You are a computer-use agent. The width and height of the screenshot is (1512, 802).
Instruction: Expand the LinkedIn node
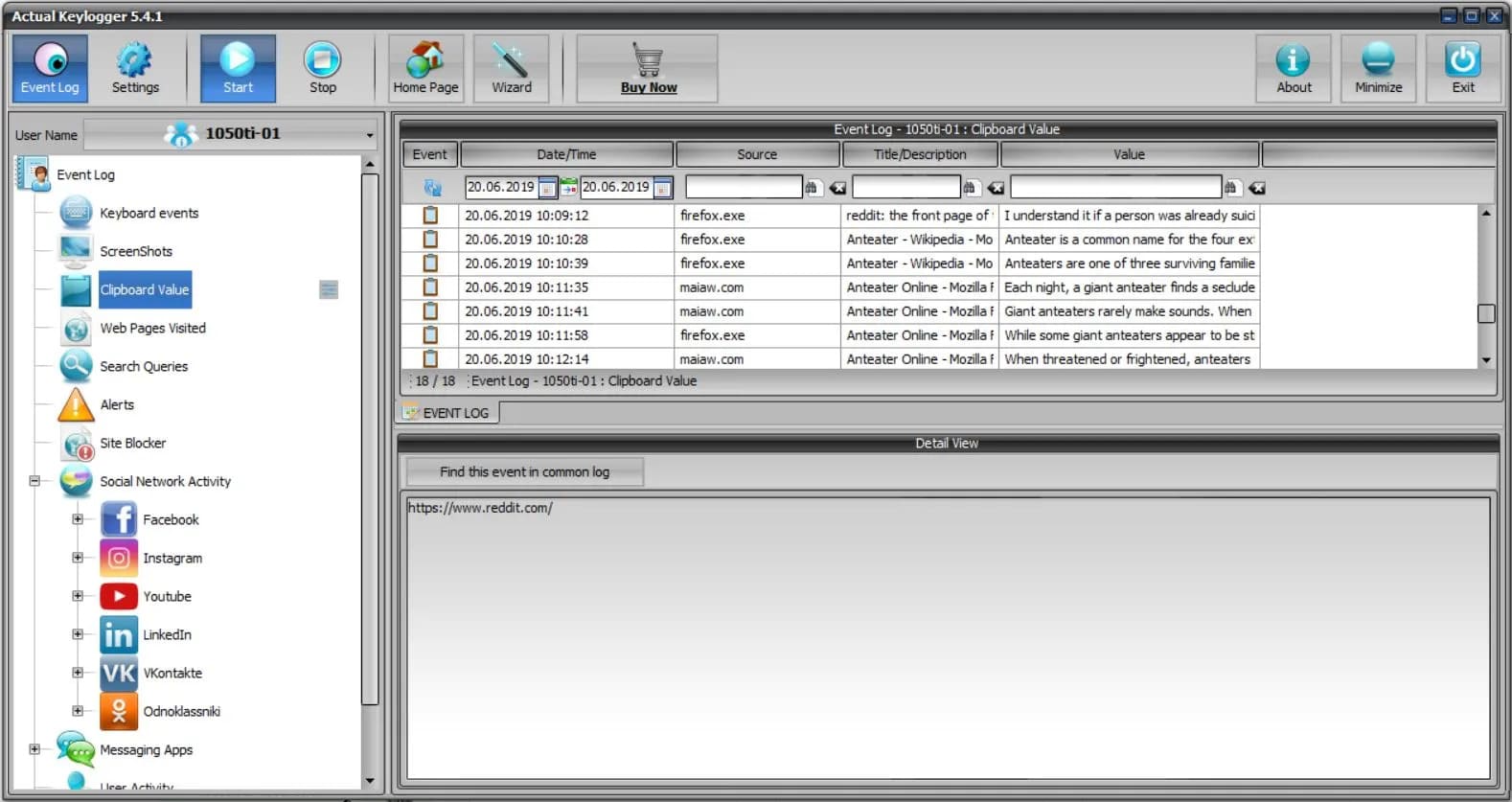coord(78,634)
